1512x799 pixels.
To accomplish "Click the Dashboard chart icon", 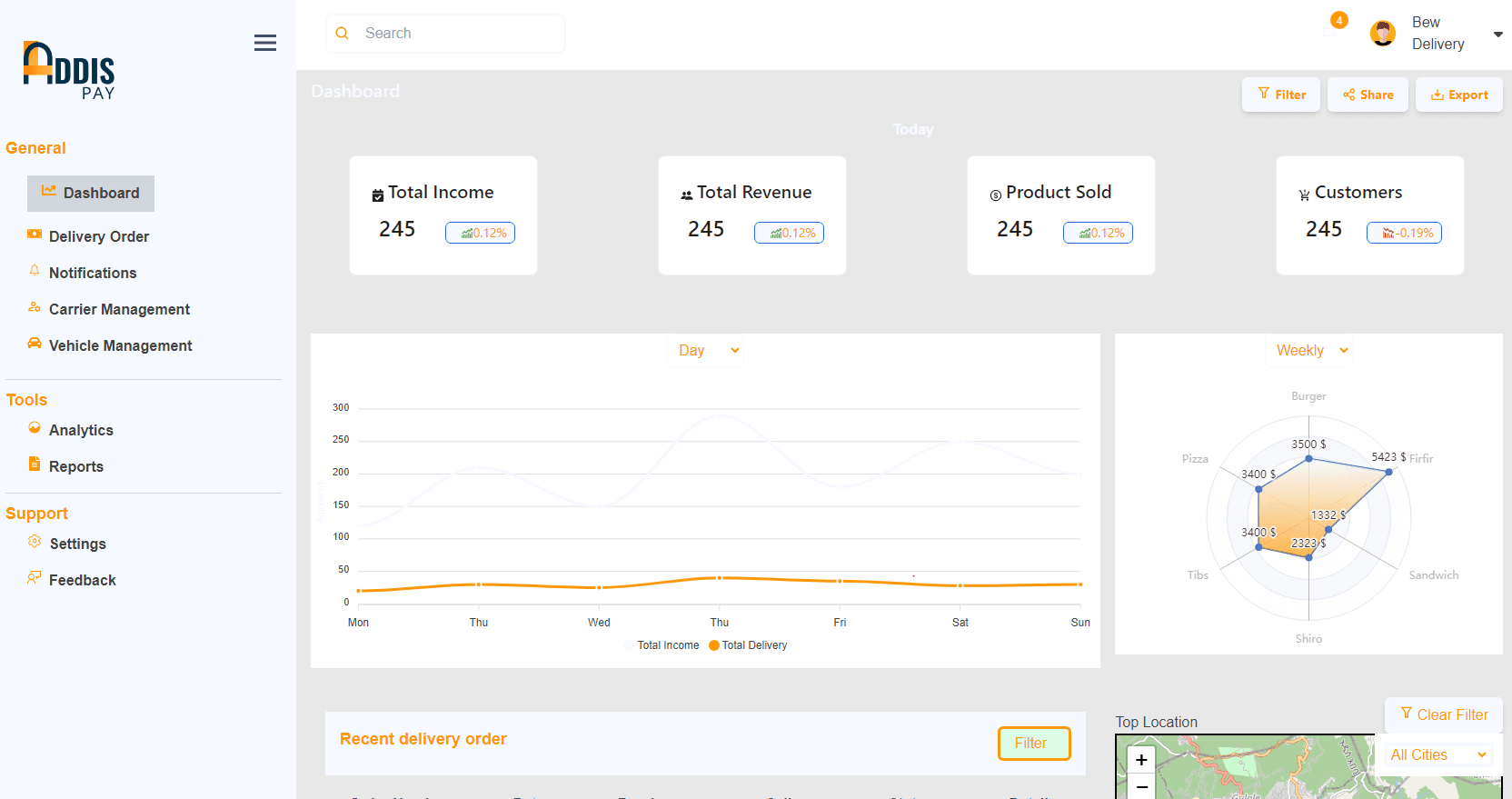I will coord(49,191).
